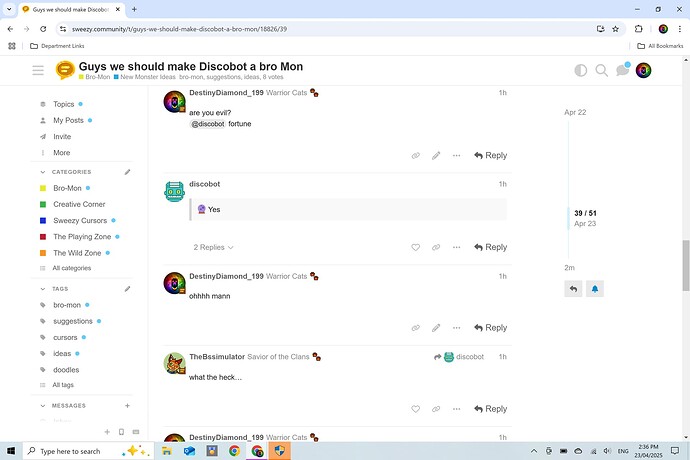Click the Sweezy community logo
690x460 pixels.
[65, 70]
